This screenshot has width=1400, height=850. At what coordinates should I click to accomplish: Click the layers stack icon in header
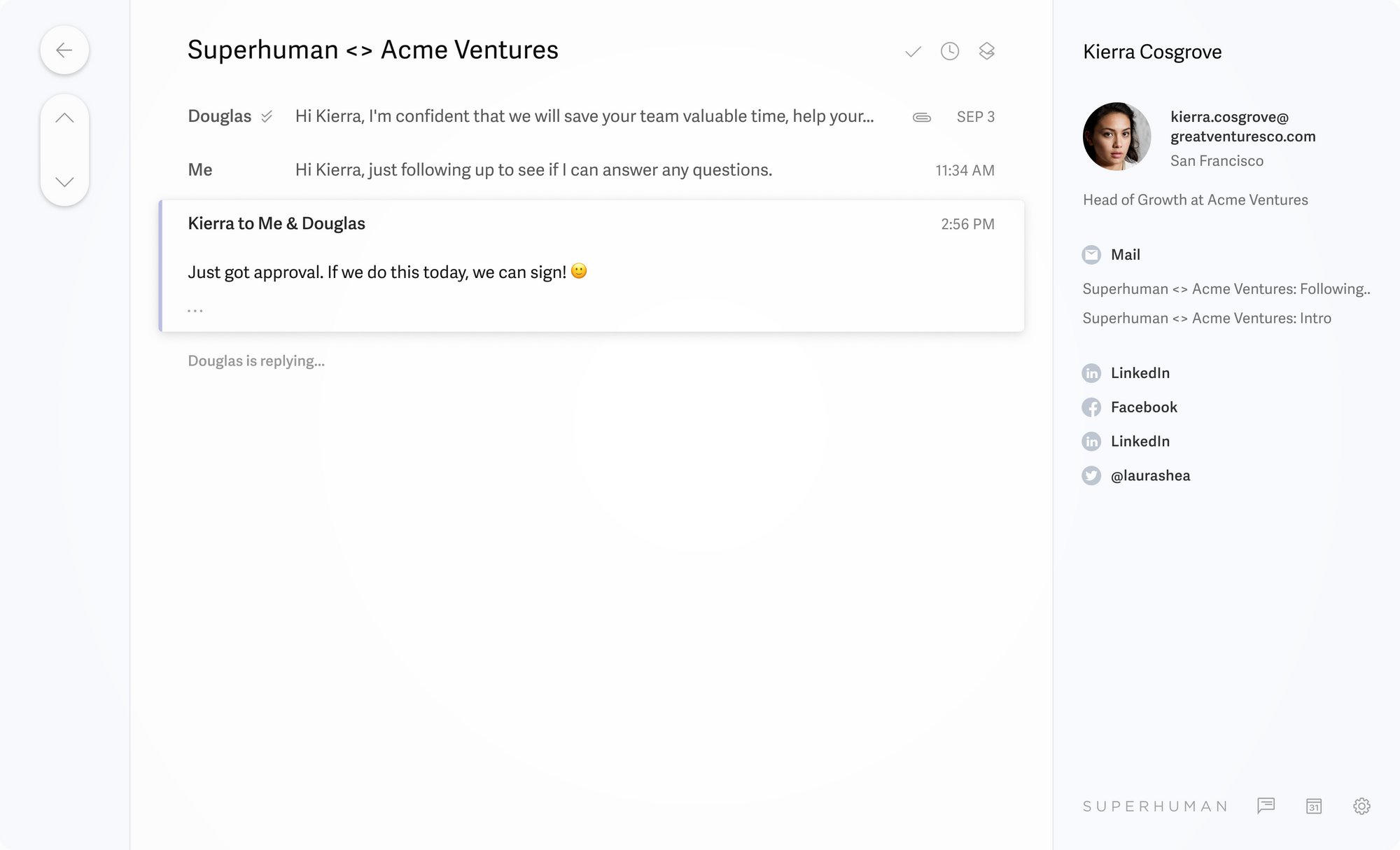[x=986, y=51]
